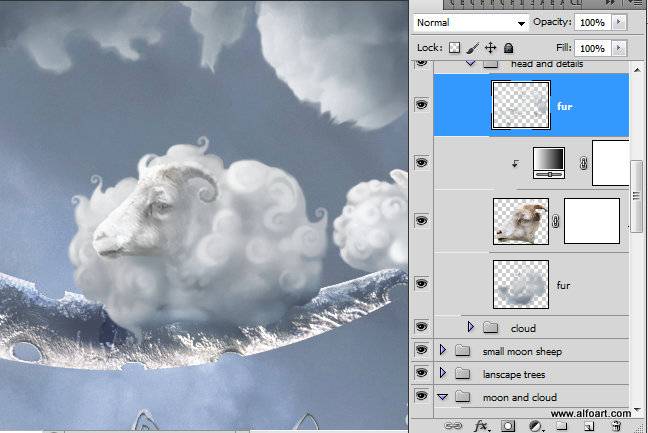648x433 pixels.
Task: Toggle visibility of small moon sheep group
Action: point(421,350)
